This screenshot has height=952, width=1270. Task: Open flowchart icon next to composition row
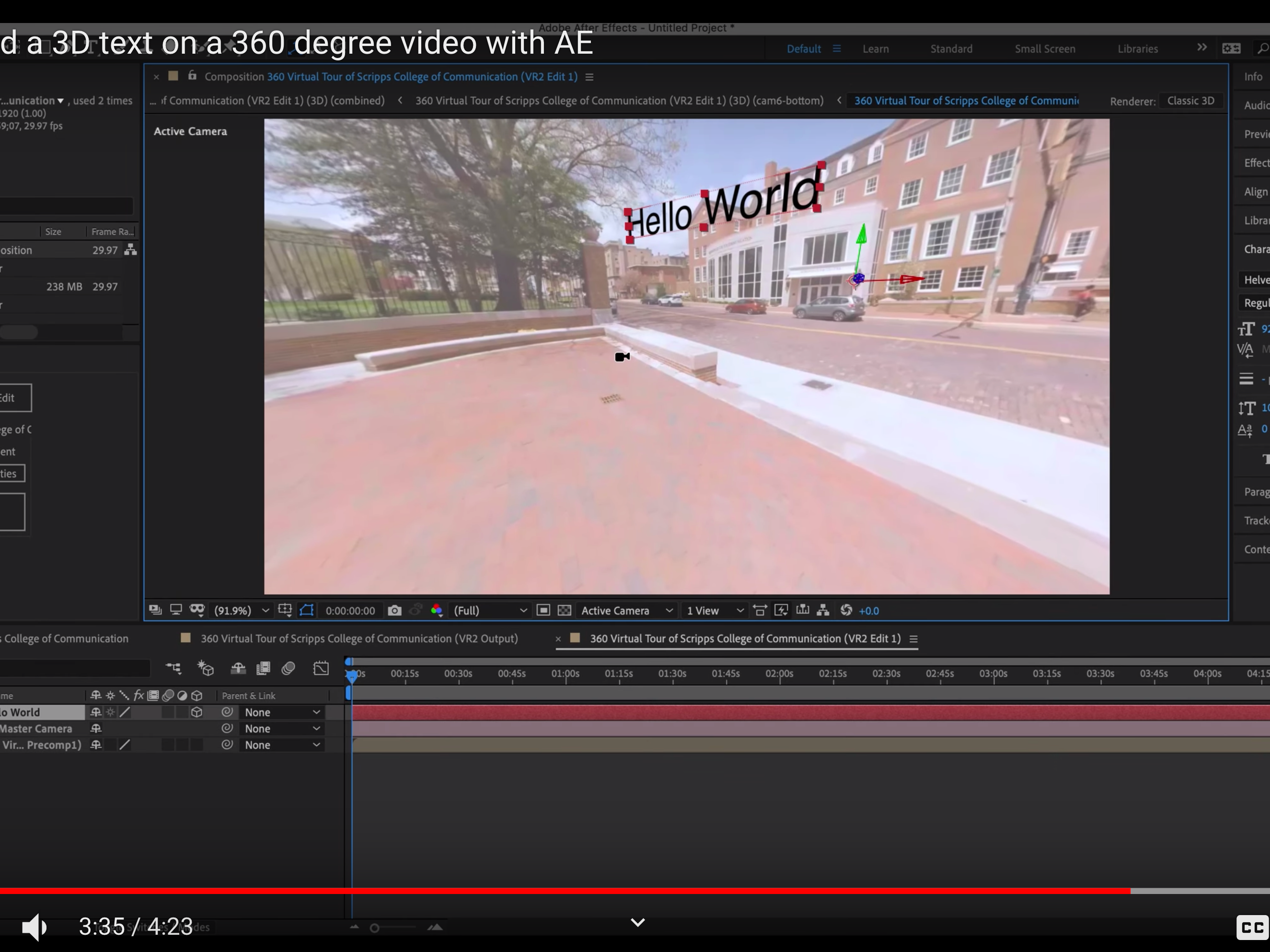pyautogui.click(x=131, y=250)
